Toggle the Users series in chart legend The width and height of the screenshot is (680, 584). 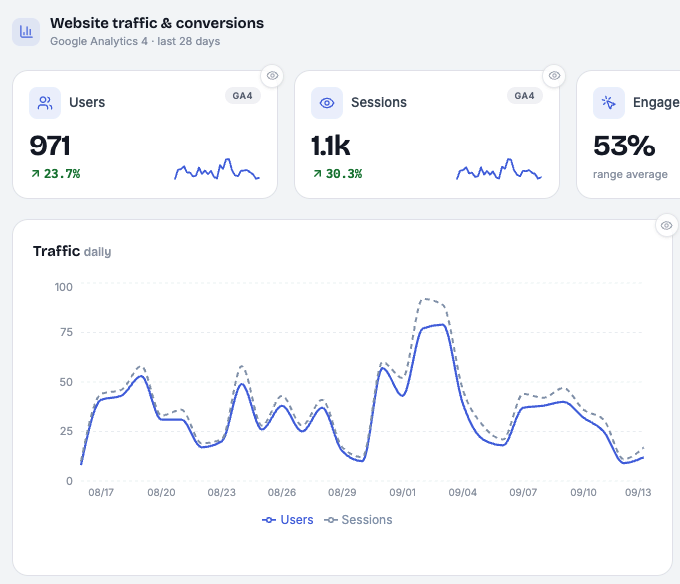[x=288, y=520]
